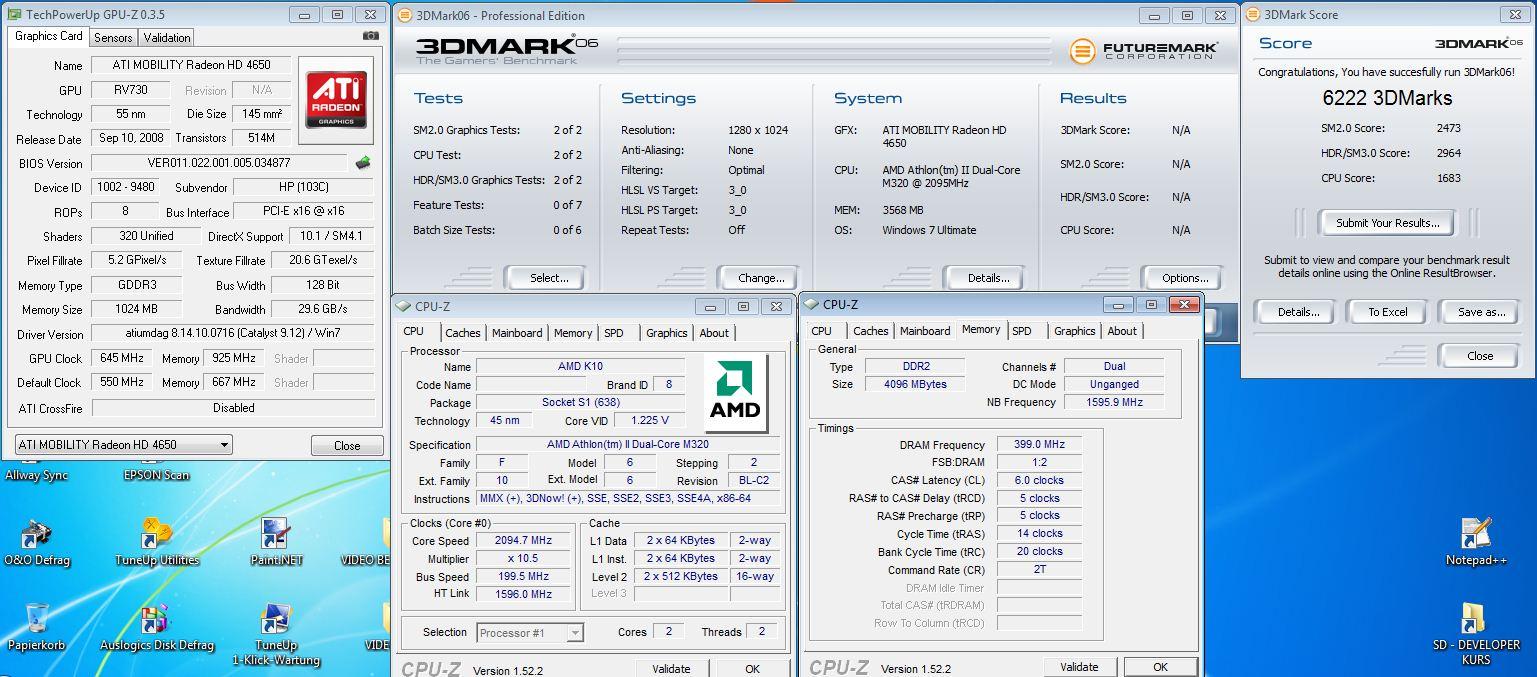The image size is (1537, 677).
Task: Open the Caches tab in left CPU-Z
Action: pos(463,333)
